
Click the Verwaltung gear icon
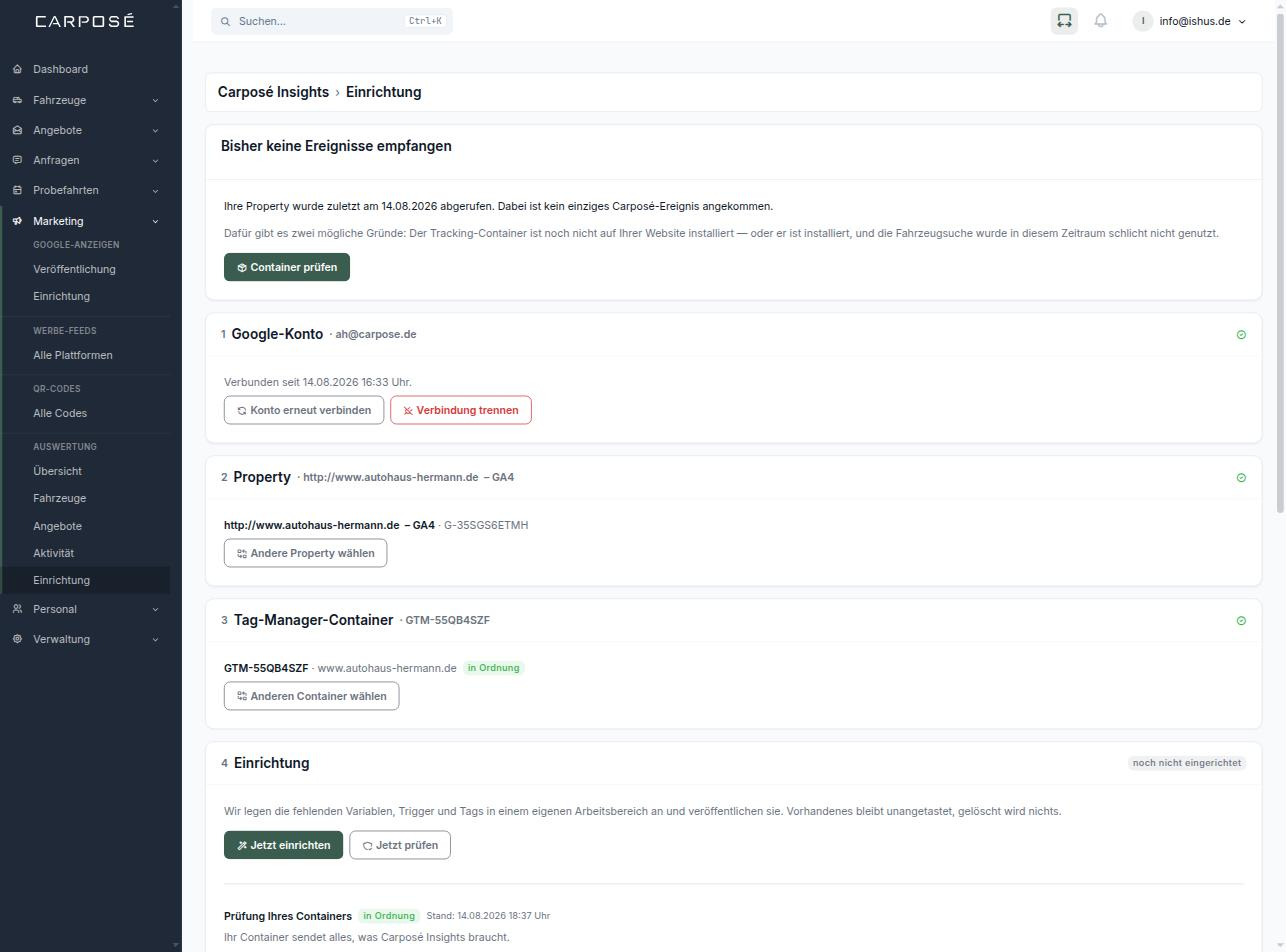17,639
